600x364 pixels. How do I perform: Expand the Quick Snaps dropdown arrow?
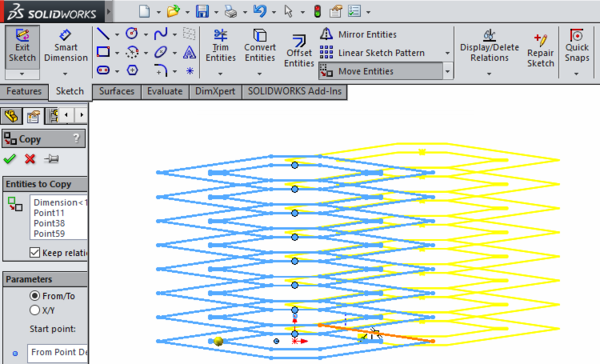click(576, 74)
